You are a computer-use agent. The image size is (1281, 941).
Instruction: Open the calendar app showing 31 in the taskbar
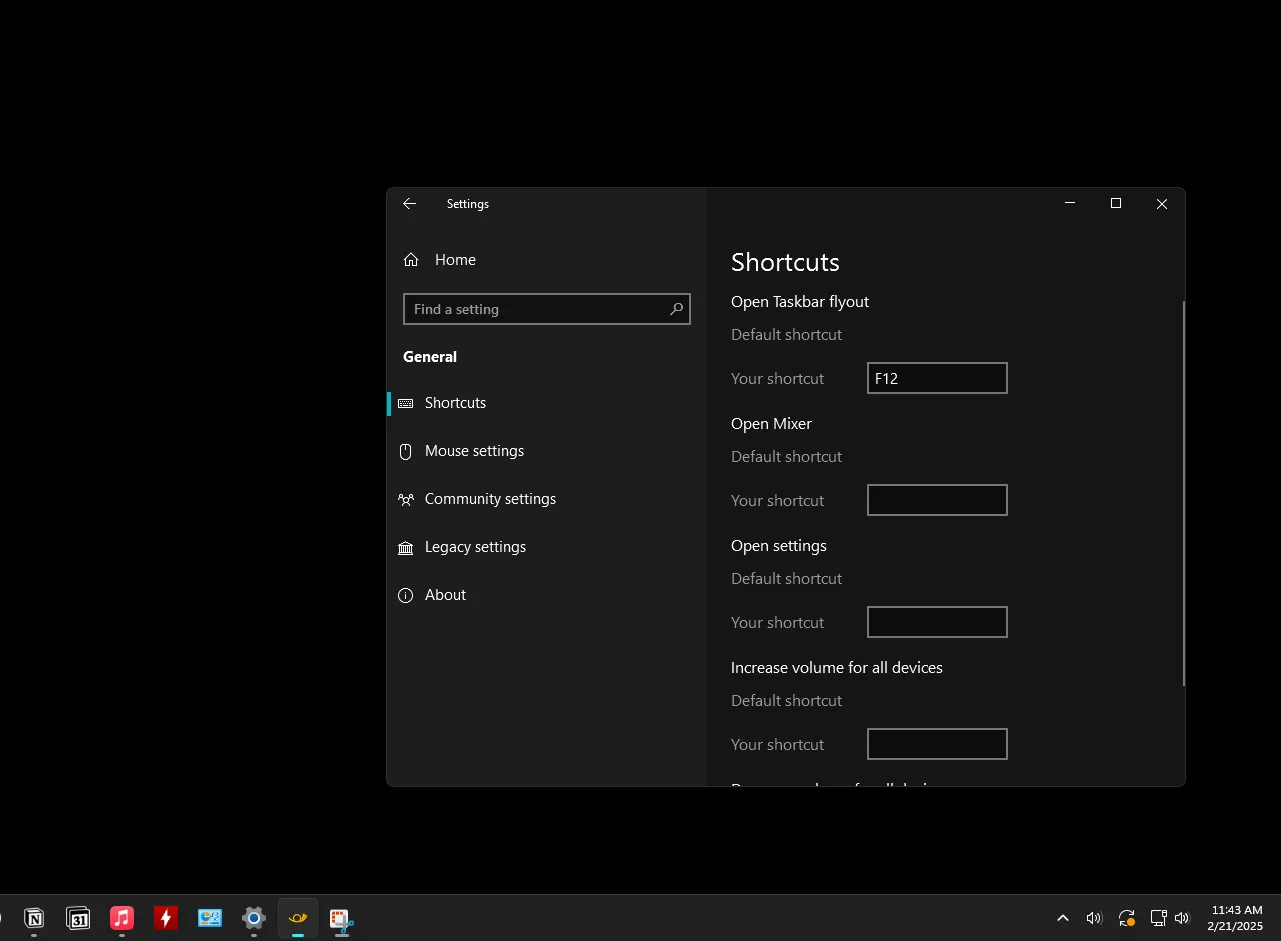(78, 918)
